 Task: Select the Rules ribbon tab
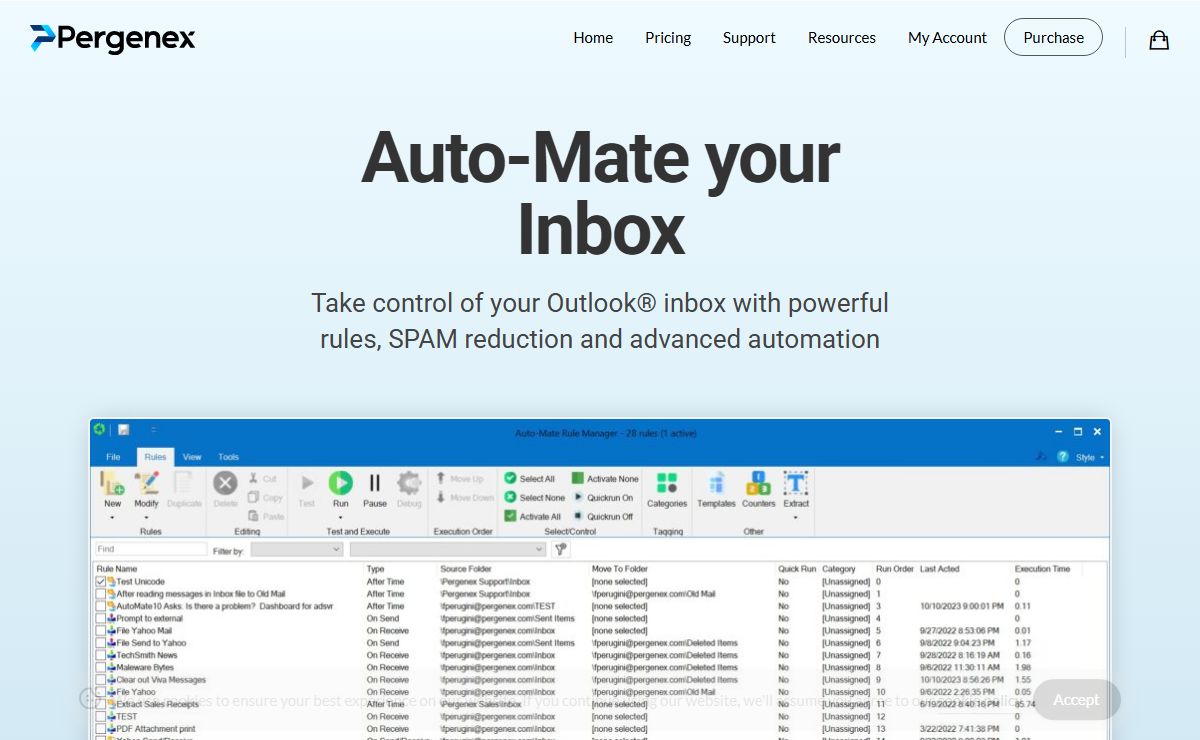click(x=155, y=457)
